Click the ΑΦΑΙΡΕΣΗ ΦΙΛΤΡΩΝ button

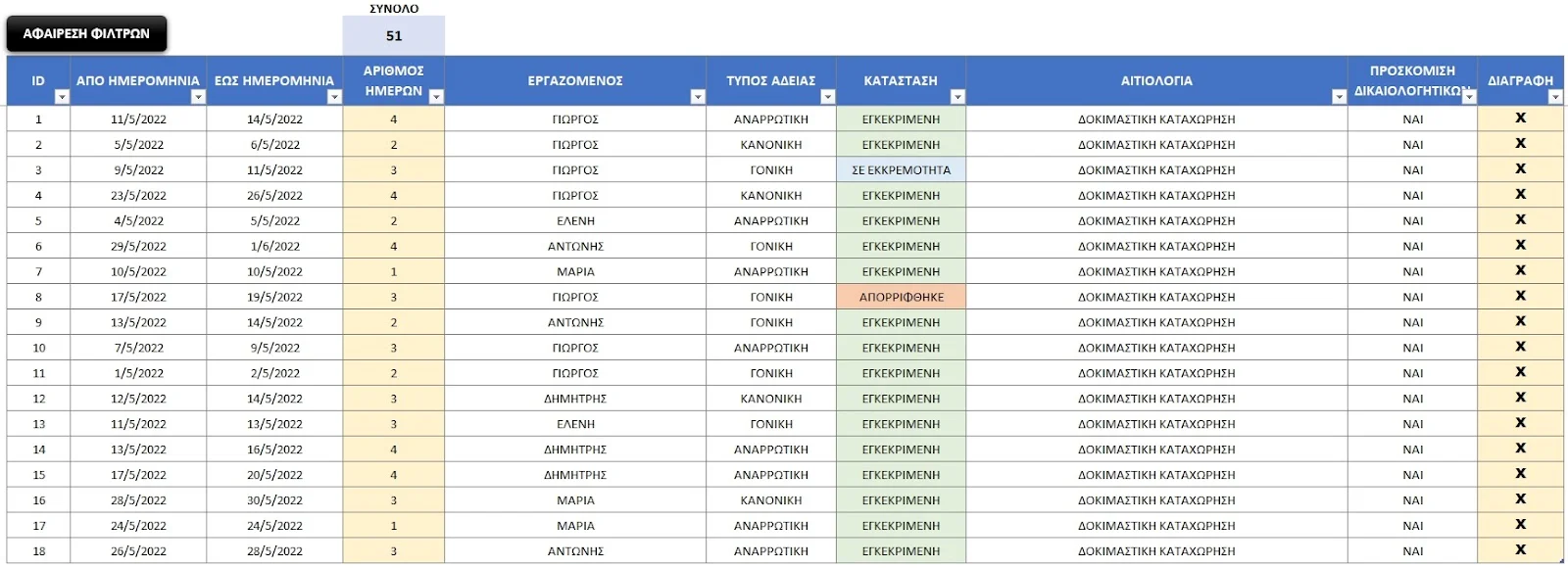86,33
